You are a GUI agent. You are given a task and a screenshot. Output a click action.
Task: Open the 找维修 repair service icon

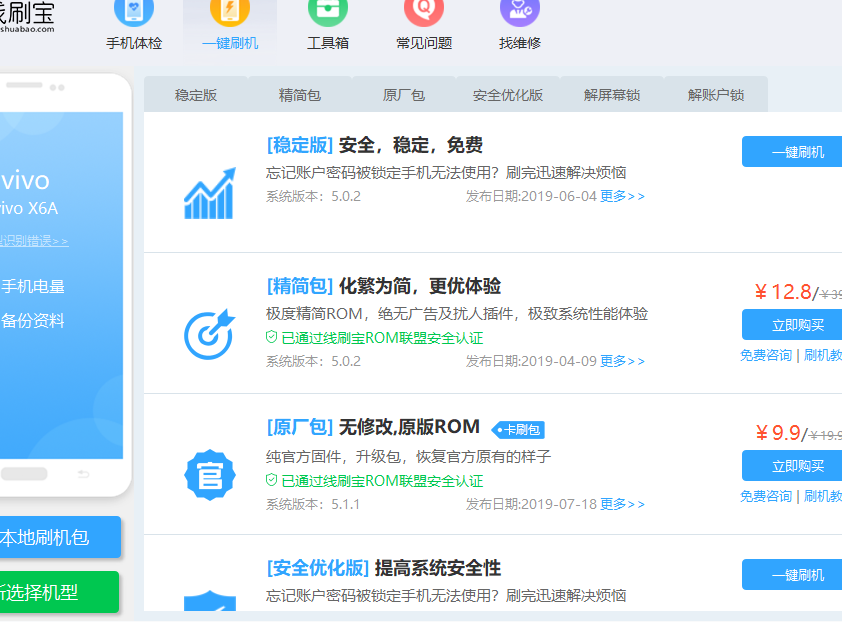point(519,12)
